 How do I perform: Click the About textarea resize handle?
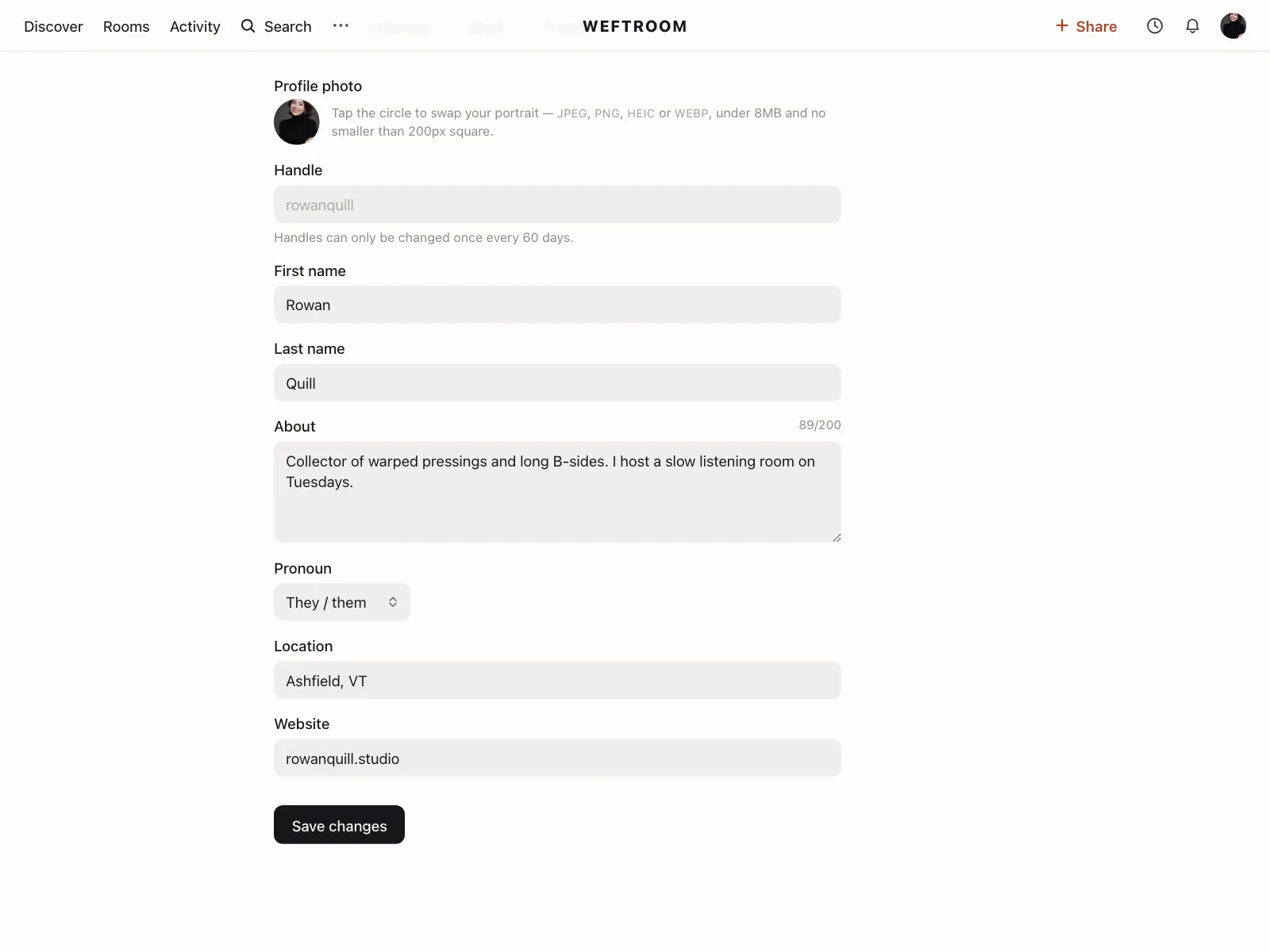(x=837, y=538)
